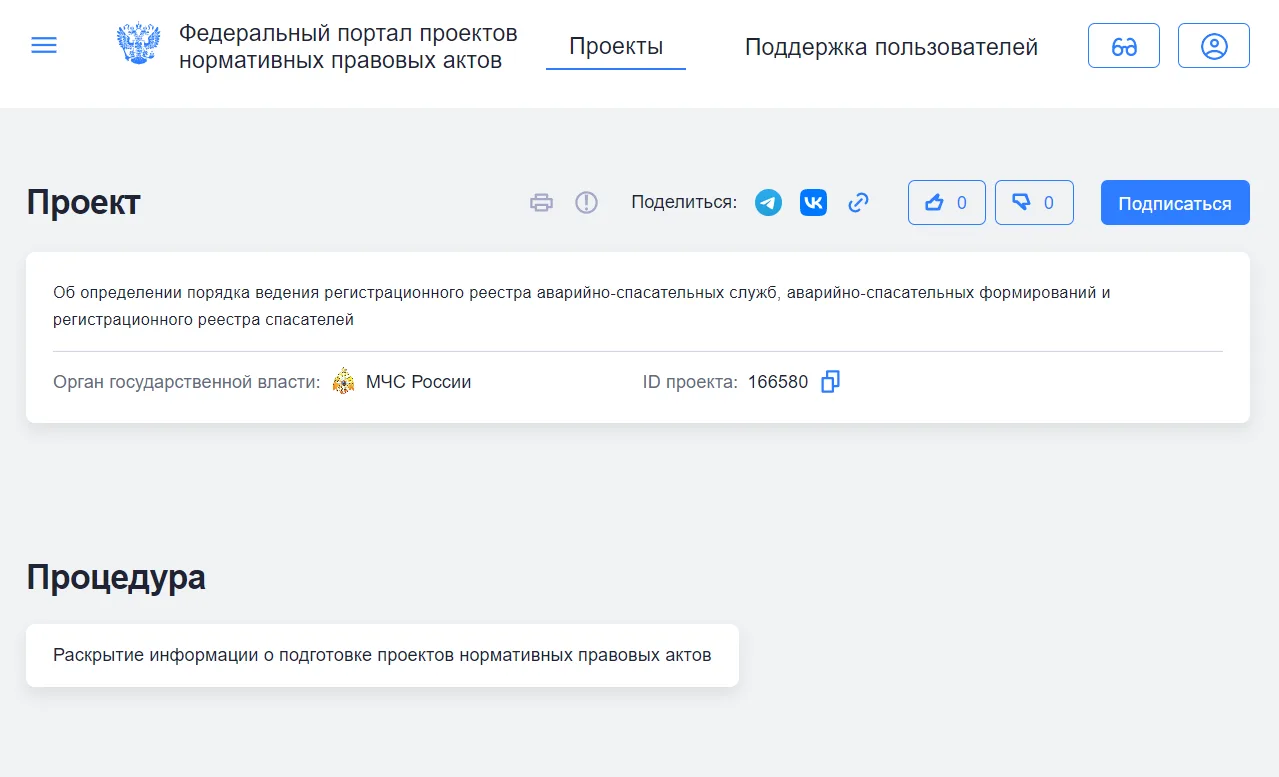Click the ID проекта label
The width and height of the screenshot is (1279, 777).
click(x=690, y=382)
